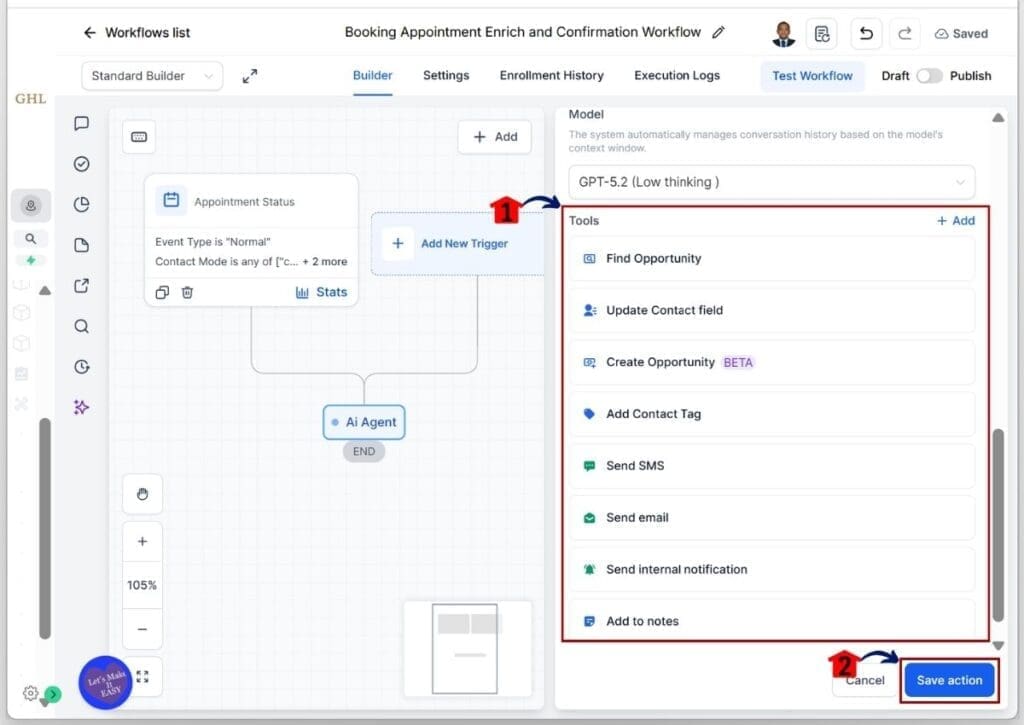1024x725 pixels.
Task: Click the Add button on canvas
Action: (x=495, y=137)
